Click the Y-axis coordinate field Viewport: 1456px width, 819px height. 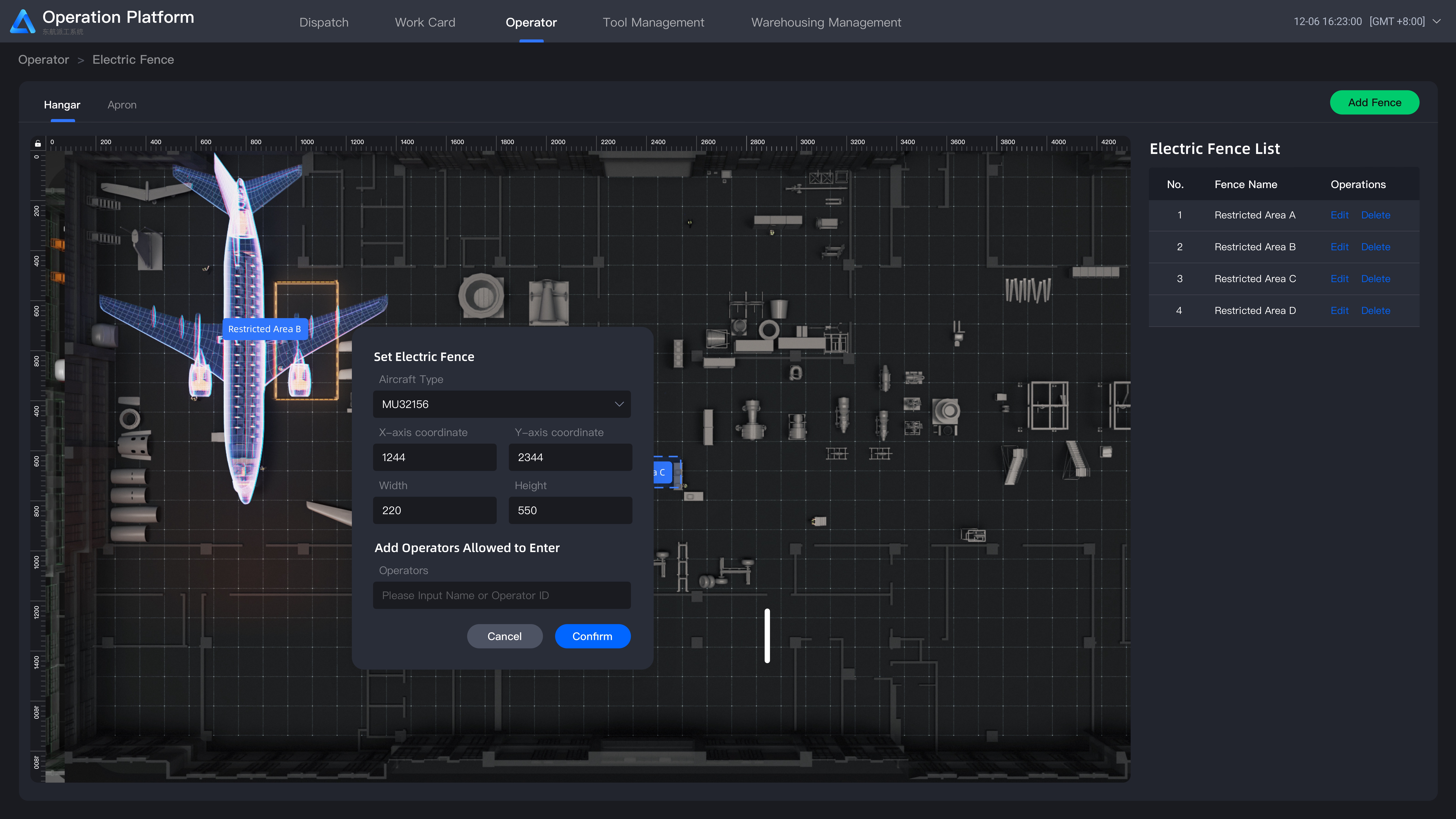(570, 457)
